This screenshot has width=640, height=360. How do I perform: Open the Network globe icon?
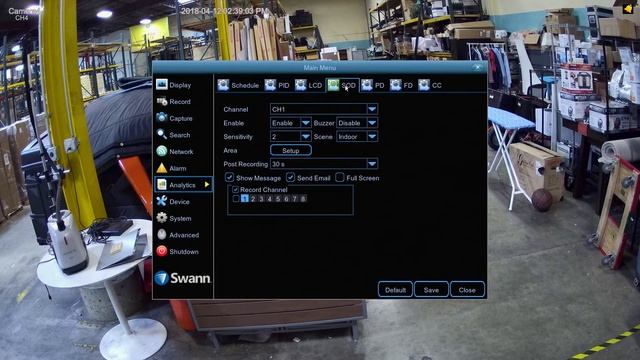162,151
